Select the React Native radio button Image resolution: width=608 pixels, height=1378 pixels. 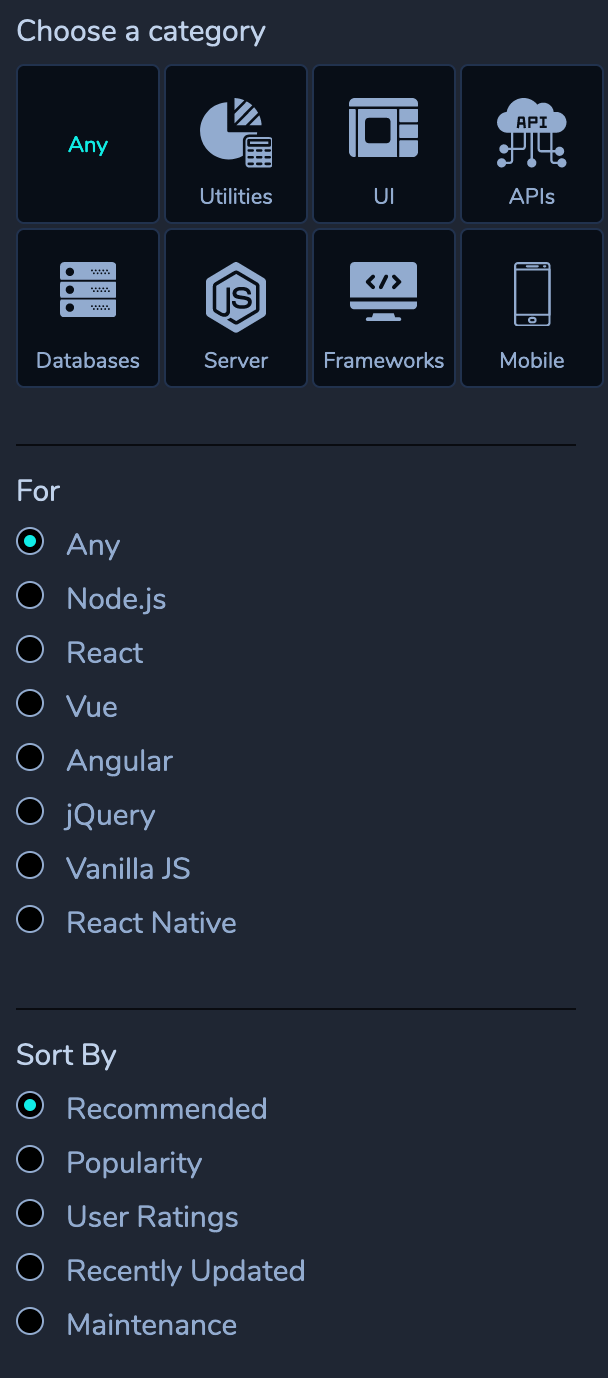(31, 920)
